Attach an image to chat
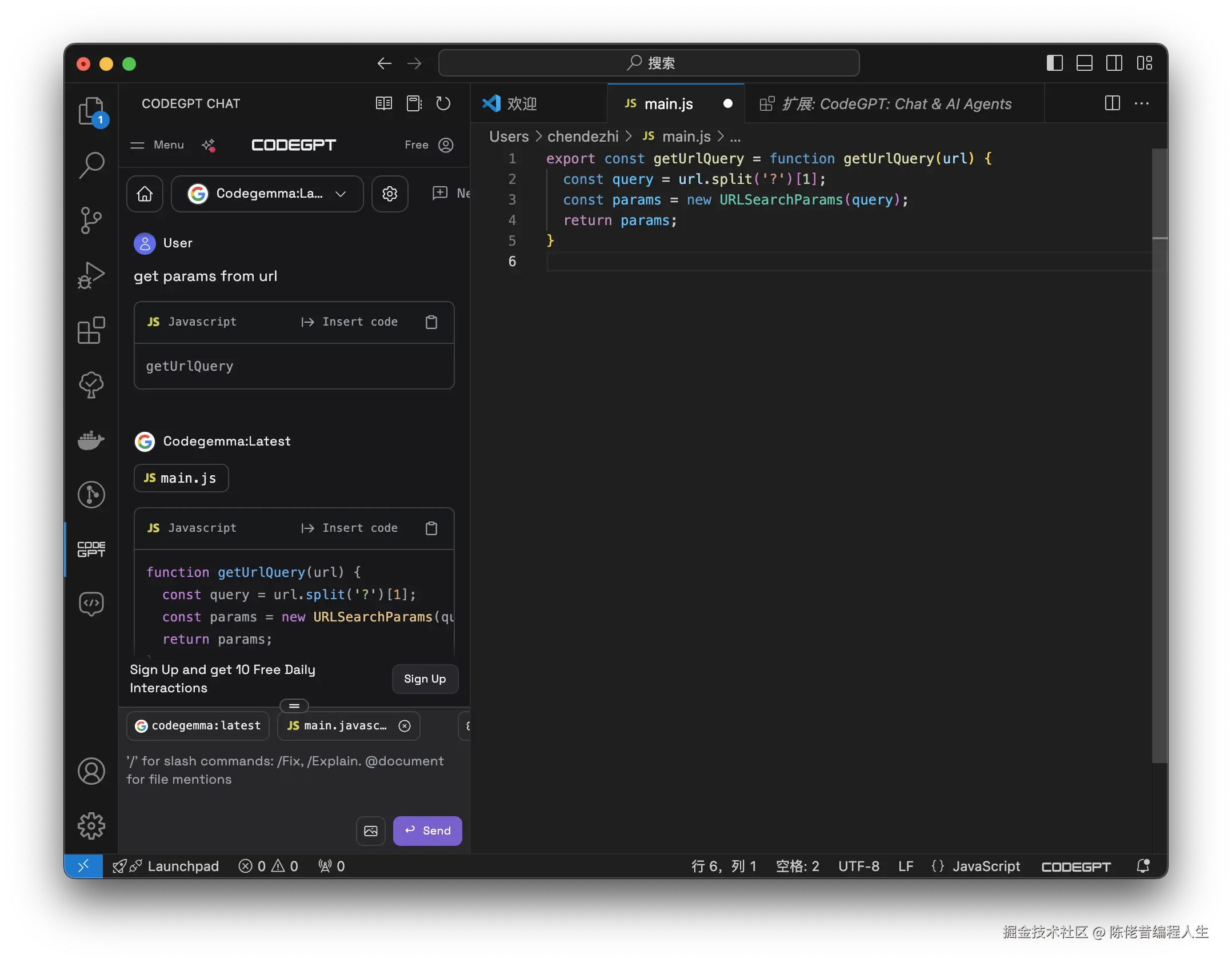 pyautogui.click(x=370, y=830)
